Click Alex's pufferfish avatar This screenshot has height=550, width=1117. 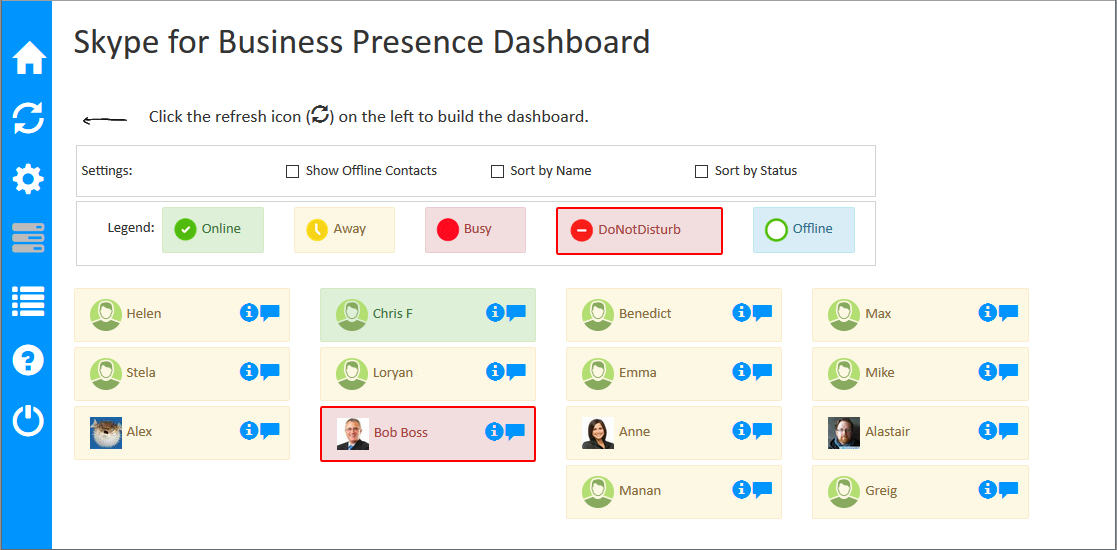106,432
